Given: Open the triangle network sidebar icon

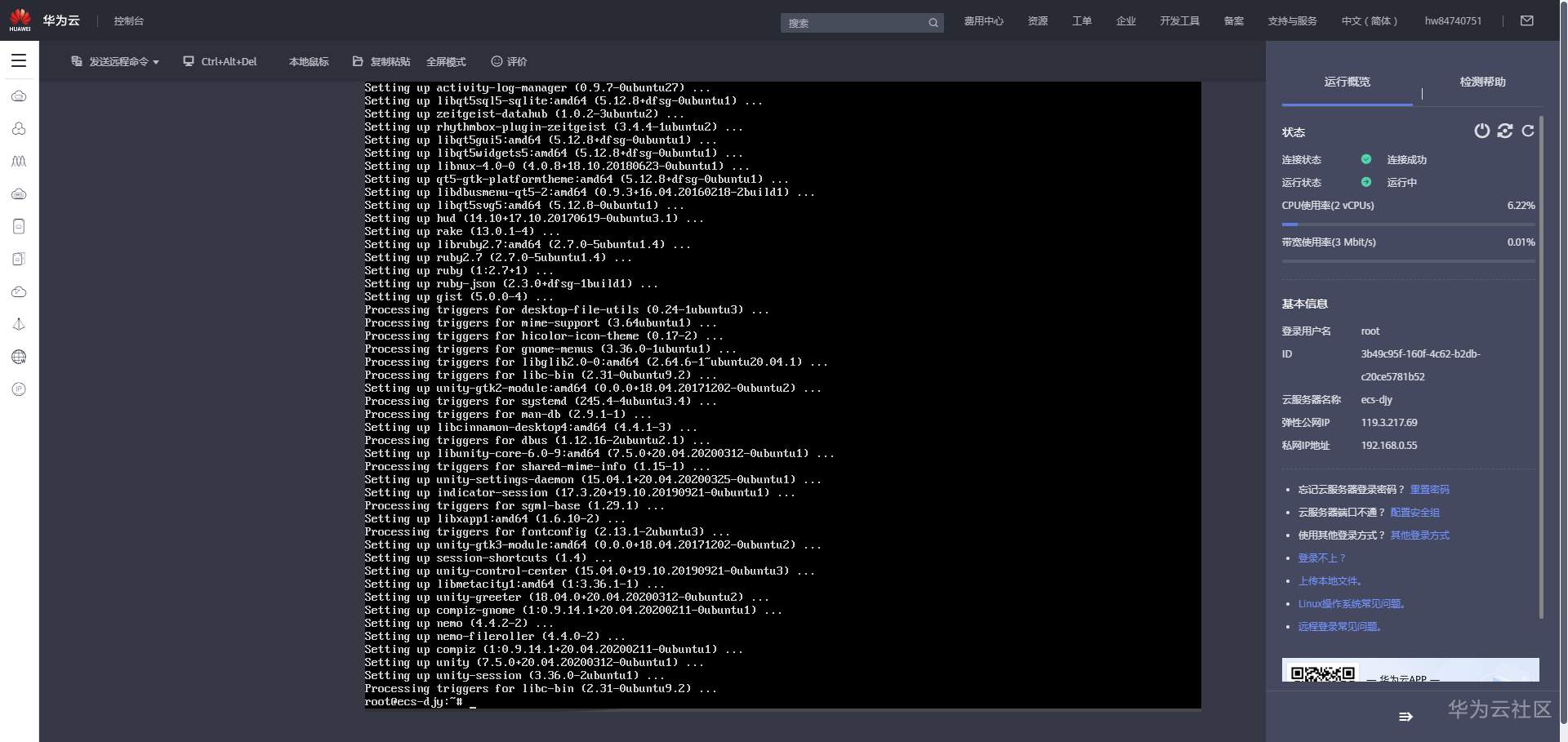Looking at the screenshot, I should (x=19, y=324).
